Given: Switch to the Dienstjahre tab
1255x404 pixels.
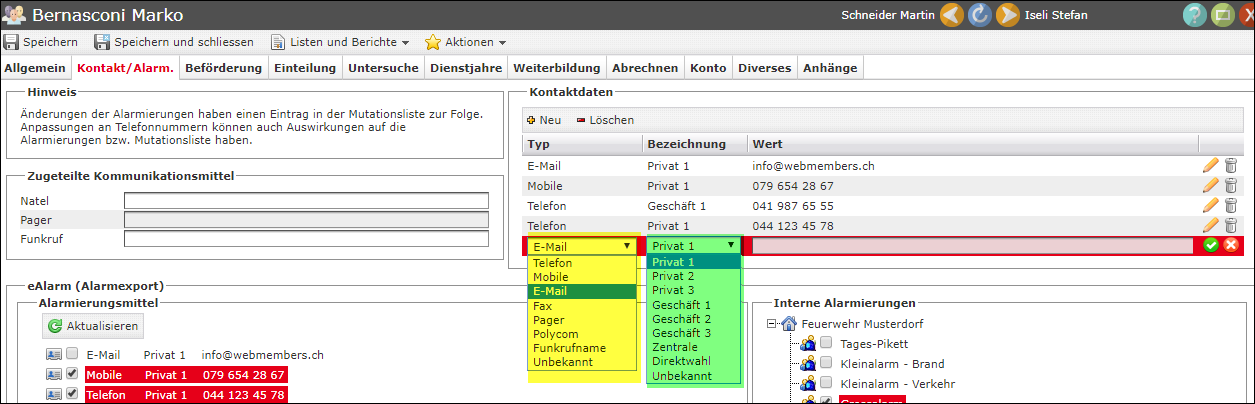Looking at the screenshot, I should click(x=466, y=68).
